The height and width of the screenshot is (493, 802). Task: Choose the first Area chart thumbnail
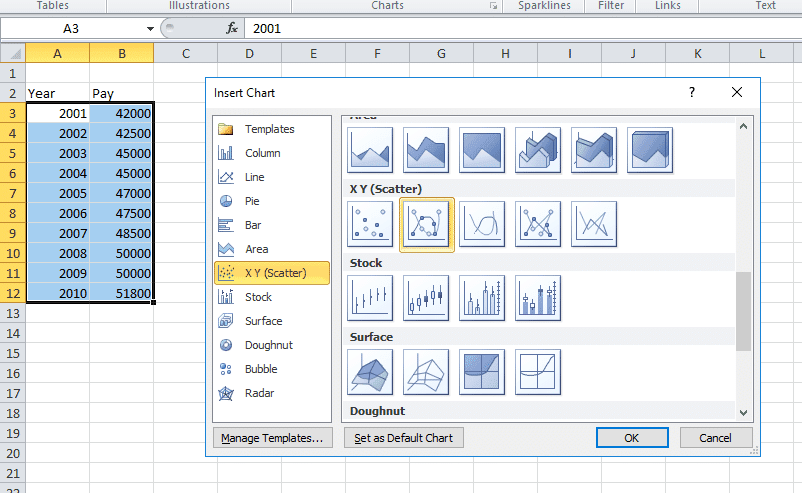click(x=371, y=150)
